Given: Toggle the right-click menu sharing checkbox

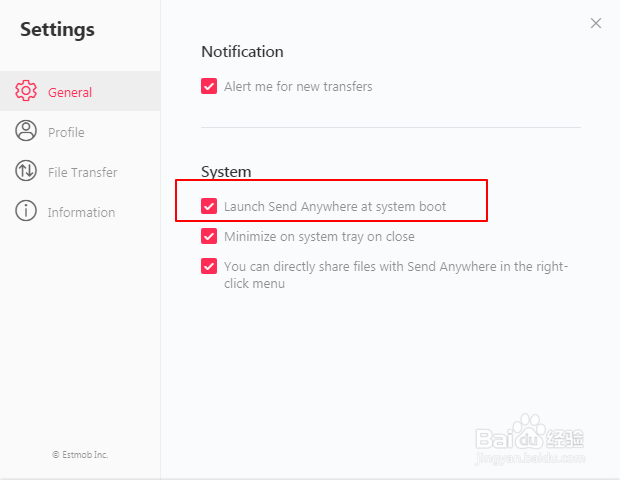Looking at the screenshot, I should 209,266.
